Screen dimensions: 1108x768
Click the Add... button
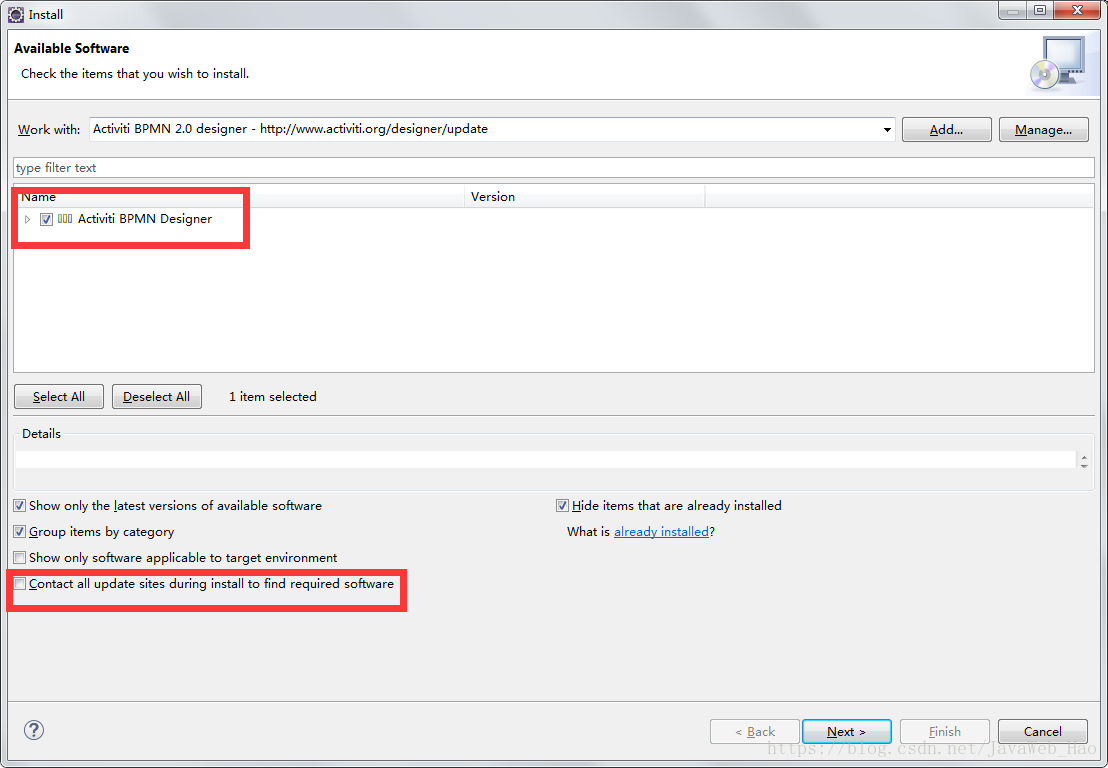tap(946, 129)
